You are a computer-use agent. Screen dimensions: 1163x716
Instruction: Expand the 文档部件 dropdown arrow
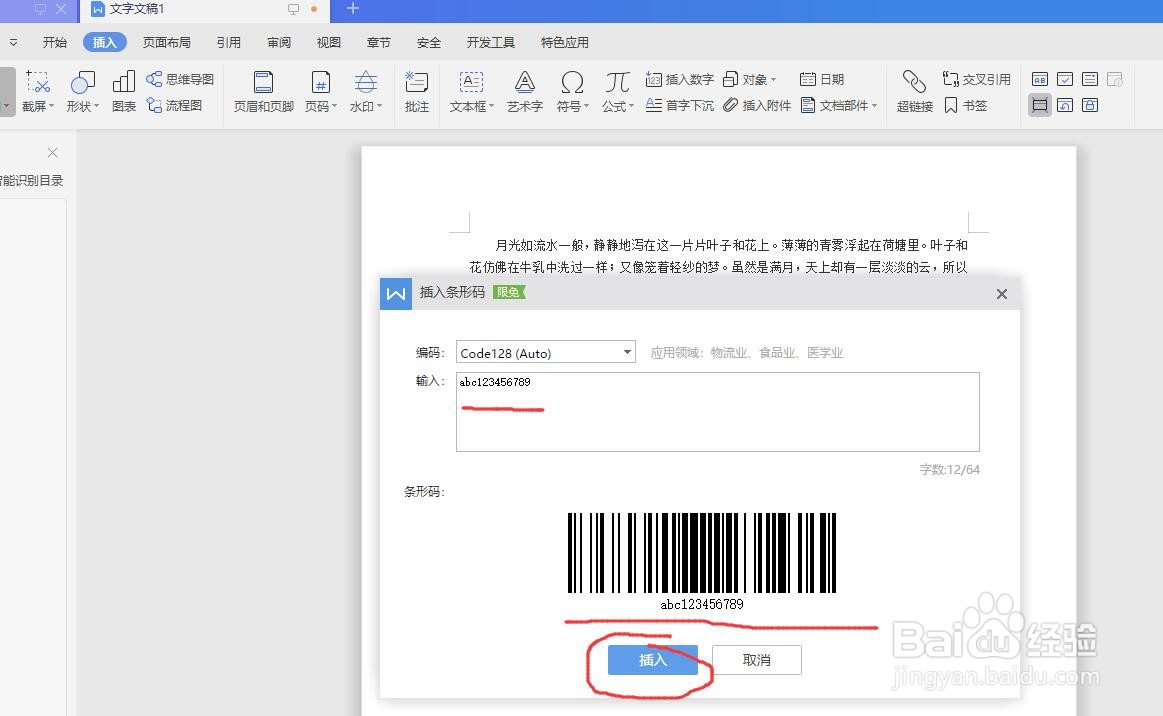[x=874, y=105]
